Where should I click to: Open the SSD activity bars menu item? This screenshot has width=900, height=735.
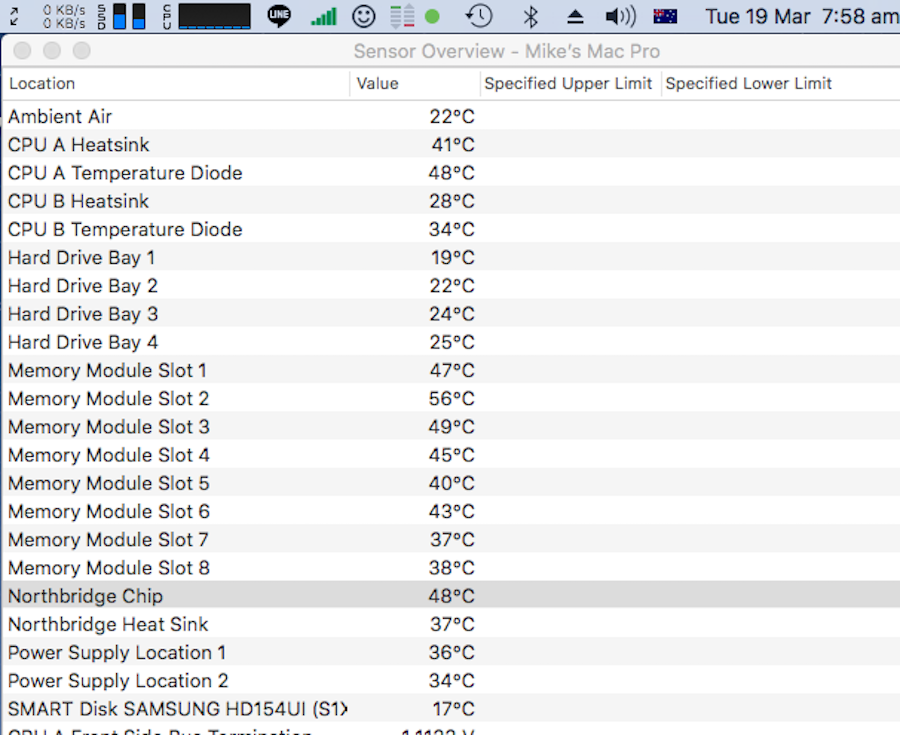point(122,17)
